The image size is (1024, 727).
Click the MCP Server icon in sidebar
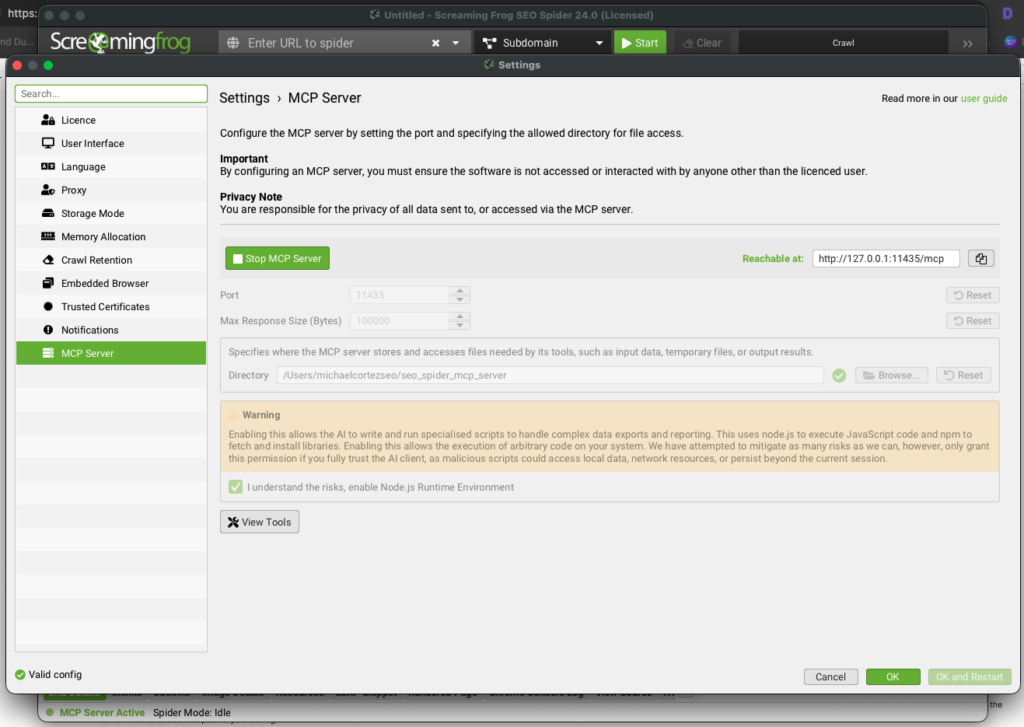48,353
